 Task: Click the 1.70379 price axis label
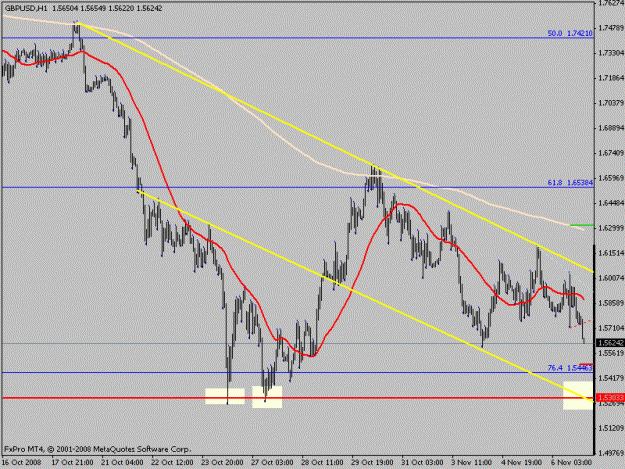pyautogui.click(x=611, y=103)
